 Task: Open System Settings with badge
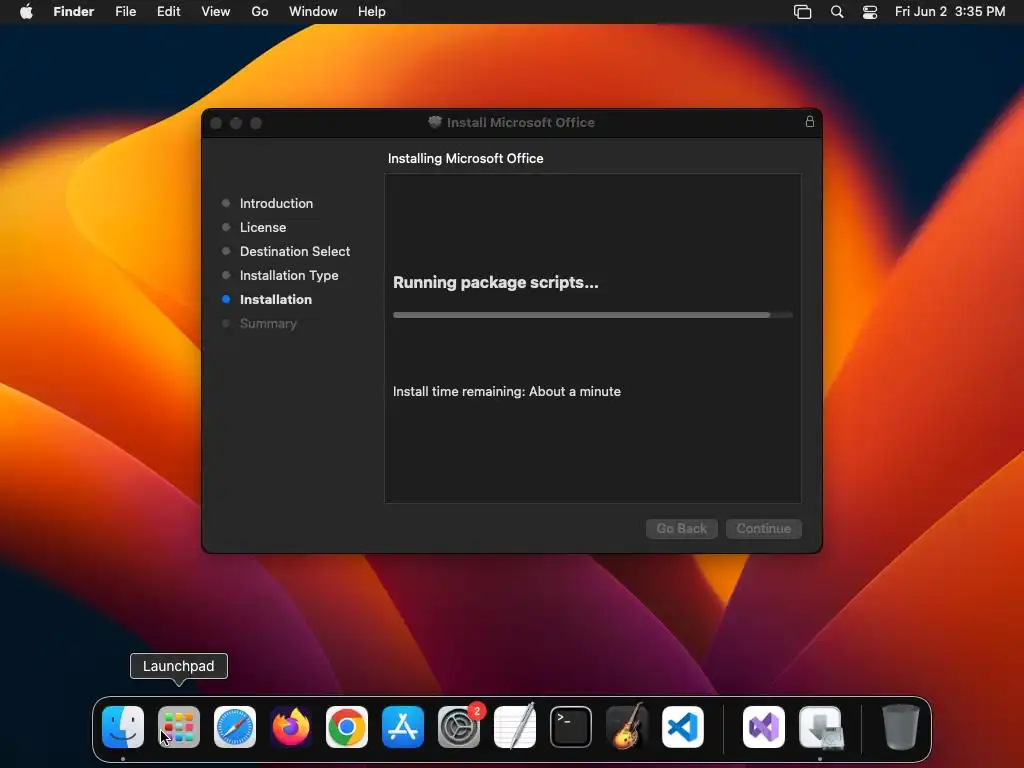(459, 726)
